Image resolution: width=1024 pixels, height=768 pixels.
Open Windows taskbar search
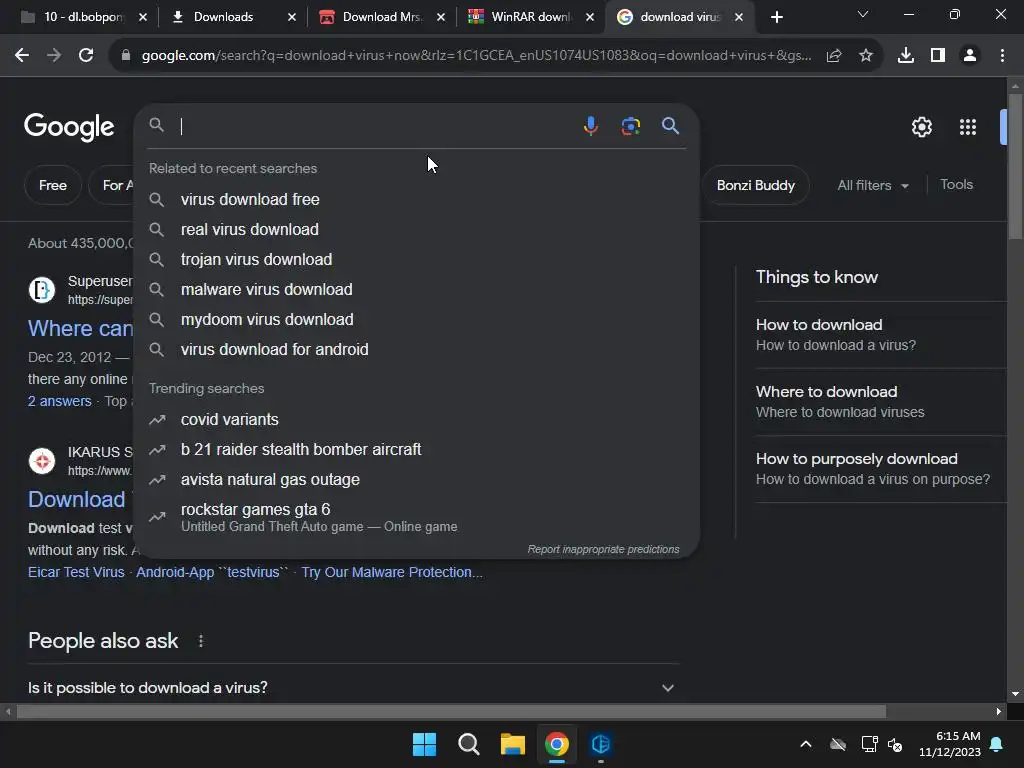pyautogui.click(x=468, y=744)
